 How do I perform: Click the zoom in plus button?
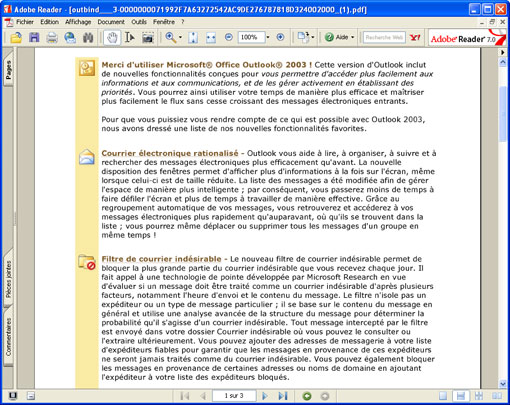pyautogui.click(x=280, y=37)
